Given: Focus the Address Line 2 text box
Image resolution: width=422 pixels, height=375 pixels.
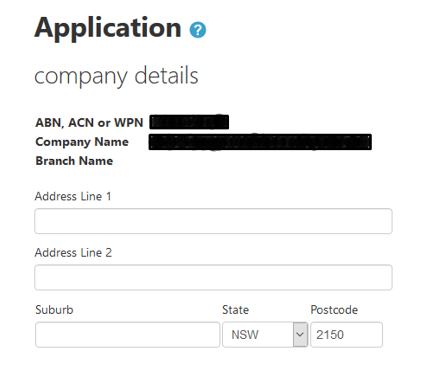Looking at the screenshot, I should click(213, 277).
